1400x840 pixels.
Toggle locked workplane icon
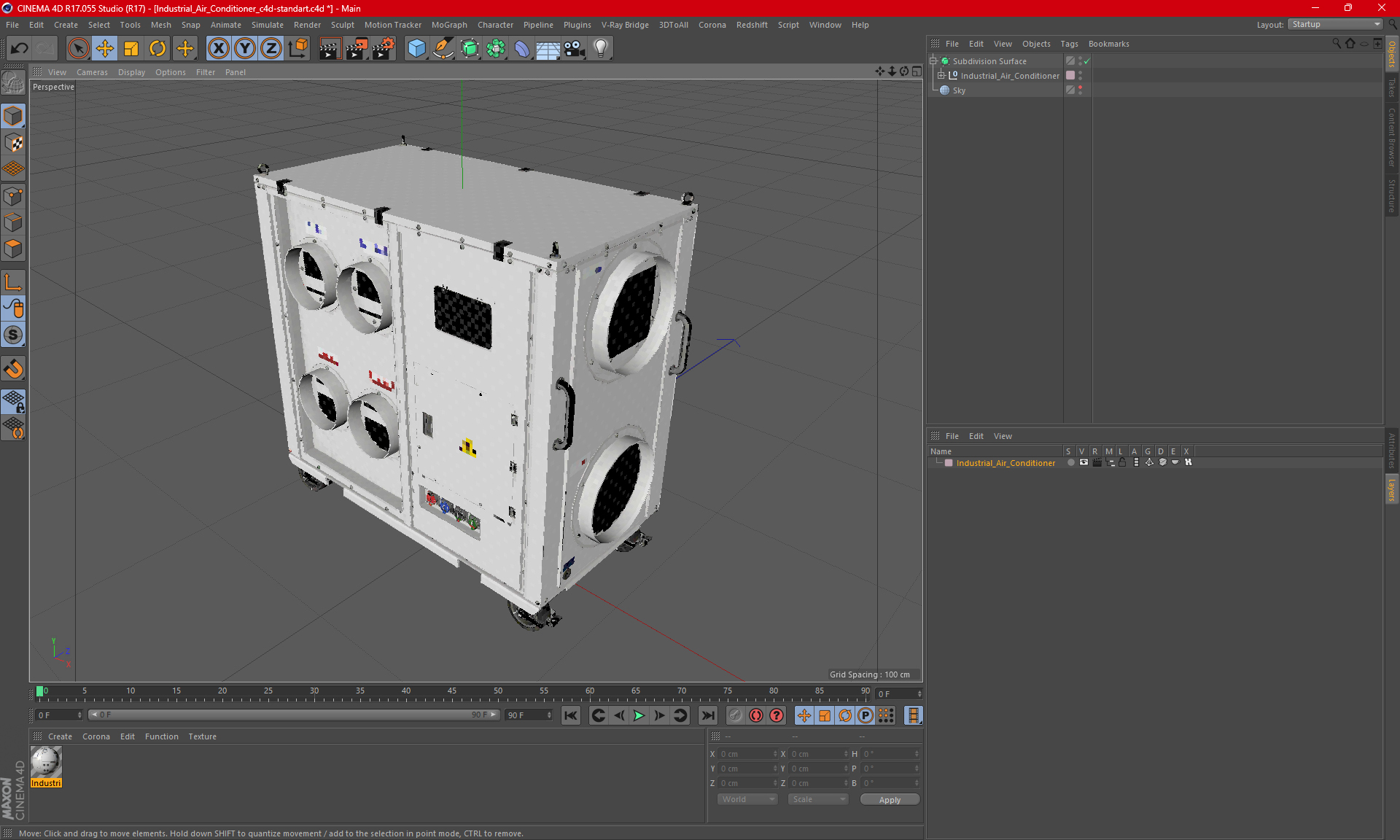click(14, 402)
